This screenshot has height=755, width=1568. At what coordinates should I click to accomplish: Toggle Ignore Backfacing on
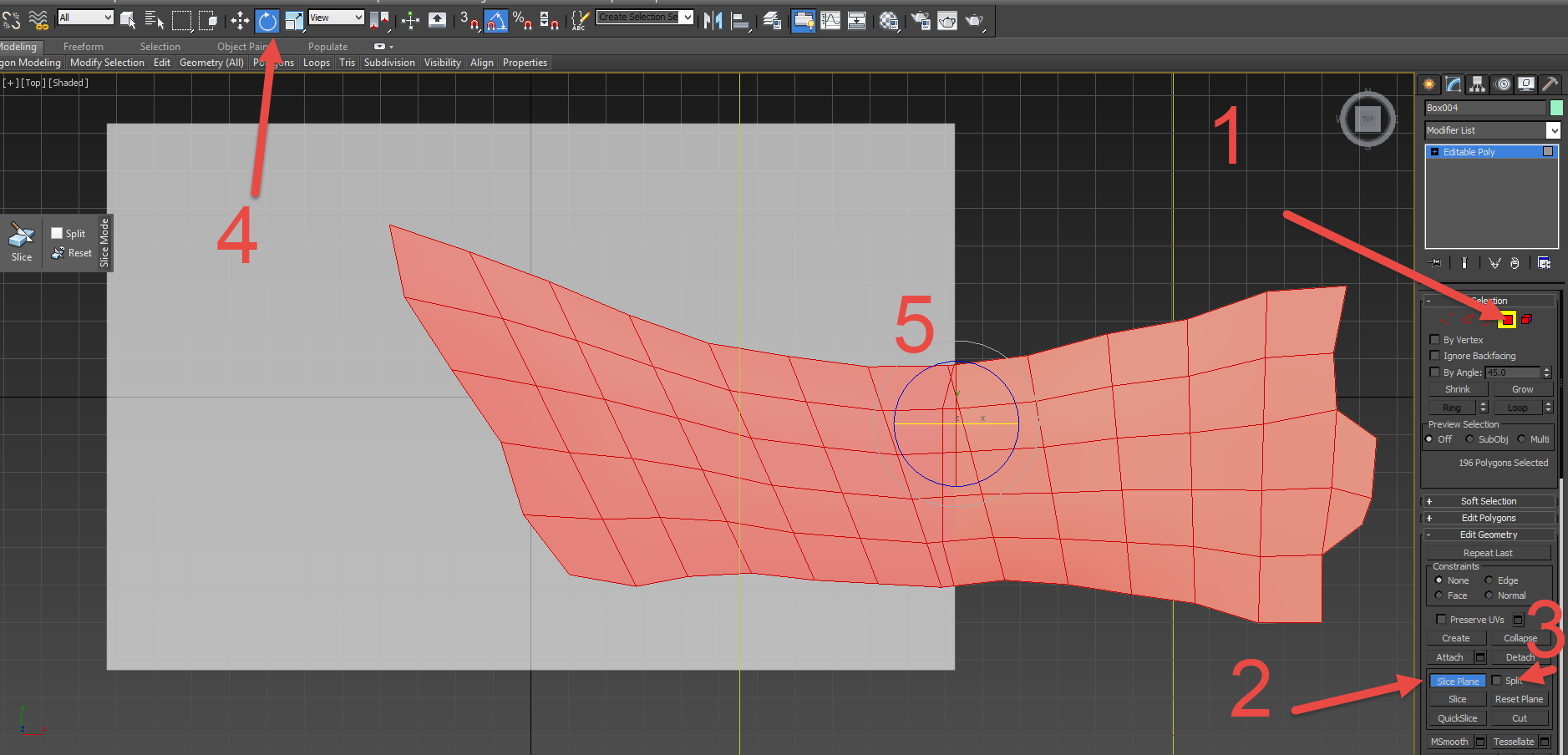tap(1435, 356)
